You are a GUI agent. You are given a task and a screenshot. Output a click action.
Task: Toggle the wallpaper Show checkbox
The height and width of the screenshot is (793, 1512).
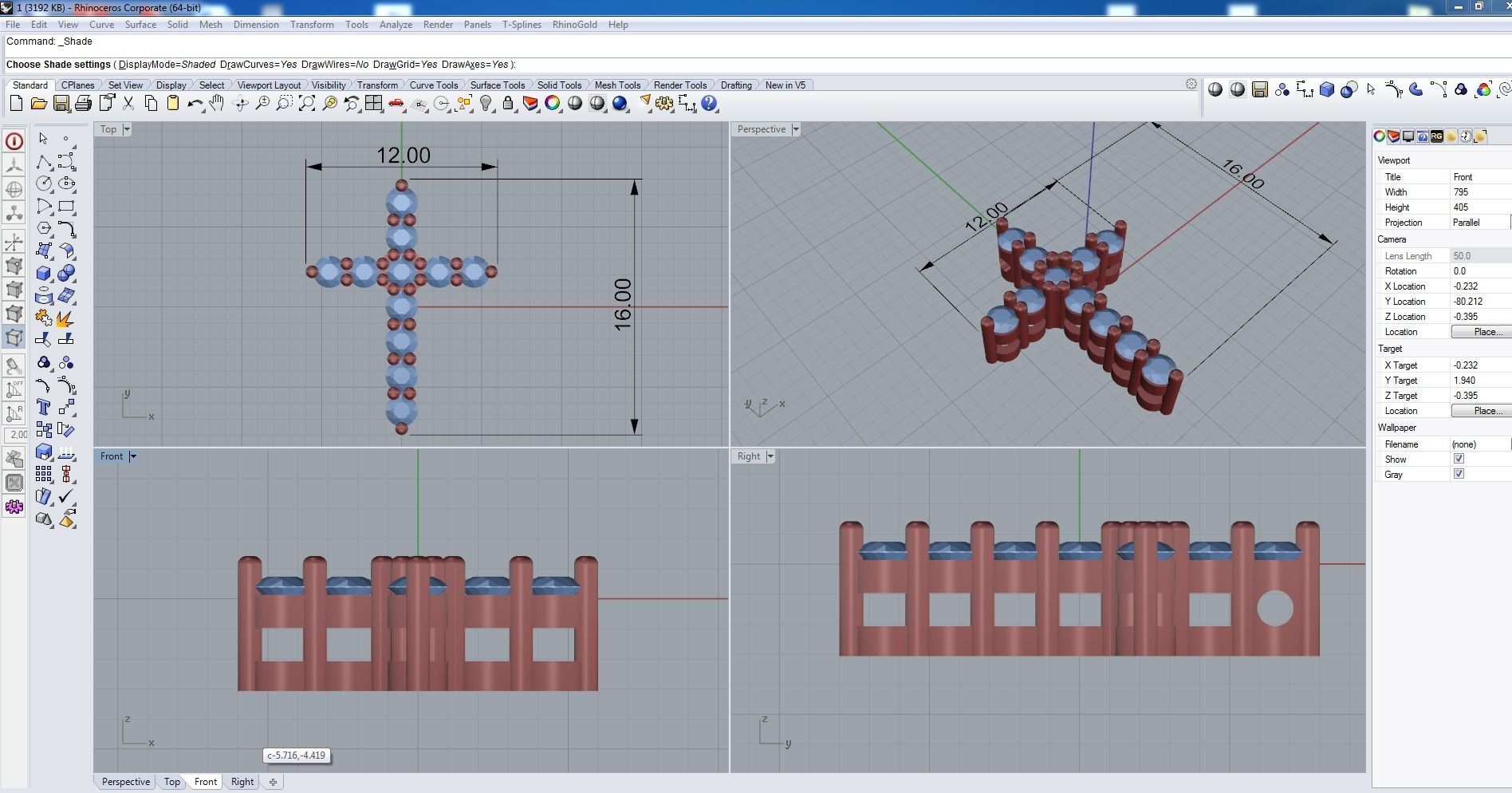(1459, 459)
